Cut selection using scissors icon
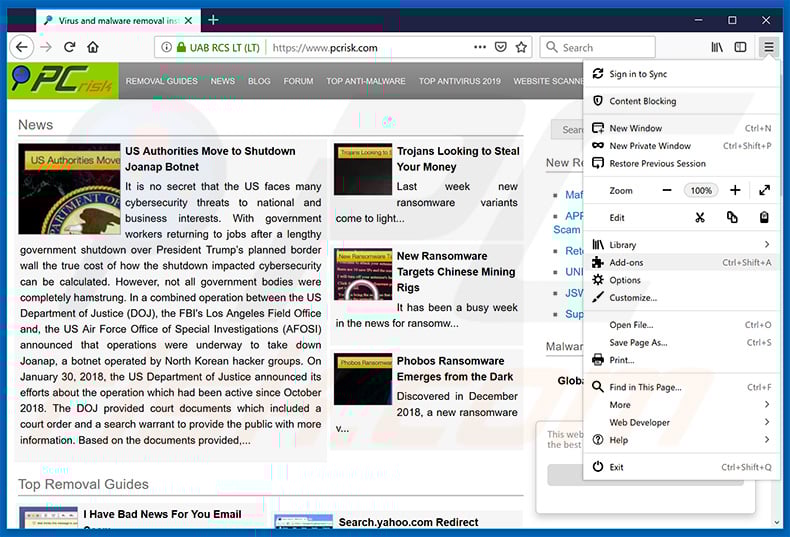Viewport: 790px width, 537px height. (x=700, y=218)
